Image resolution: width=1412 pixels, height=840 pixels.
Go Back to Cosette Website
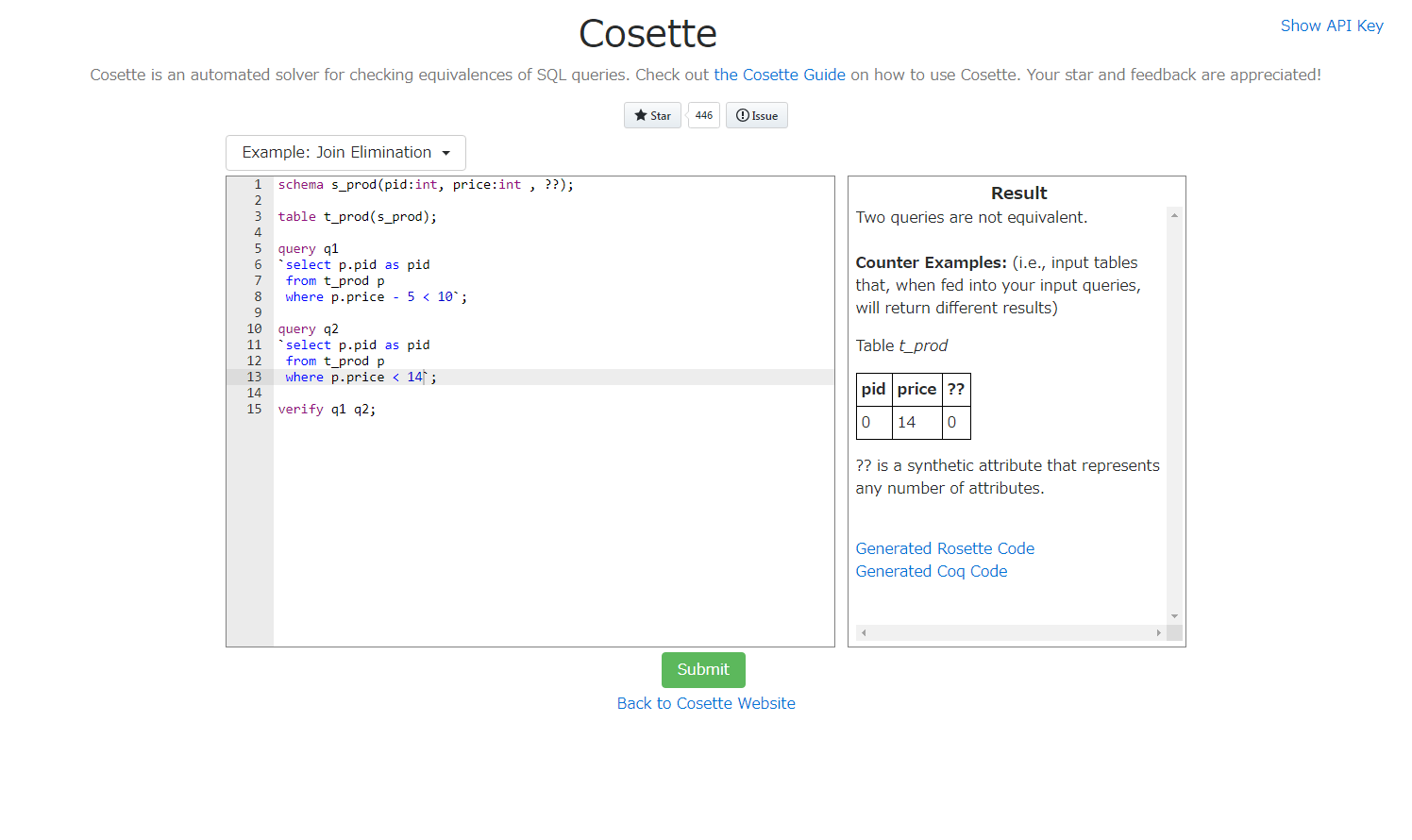pos(706,703)
